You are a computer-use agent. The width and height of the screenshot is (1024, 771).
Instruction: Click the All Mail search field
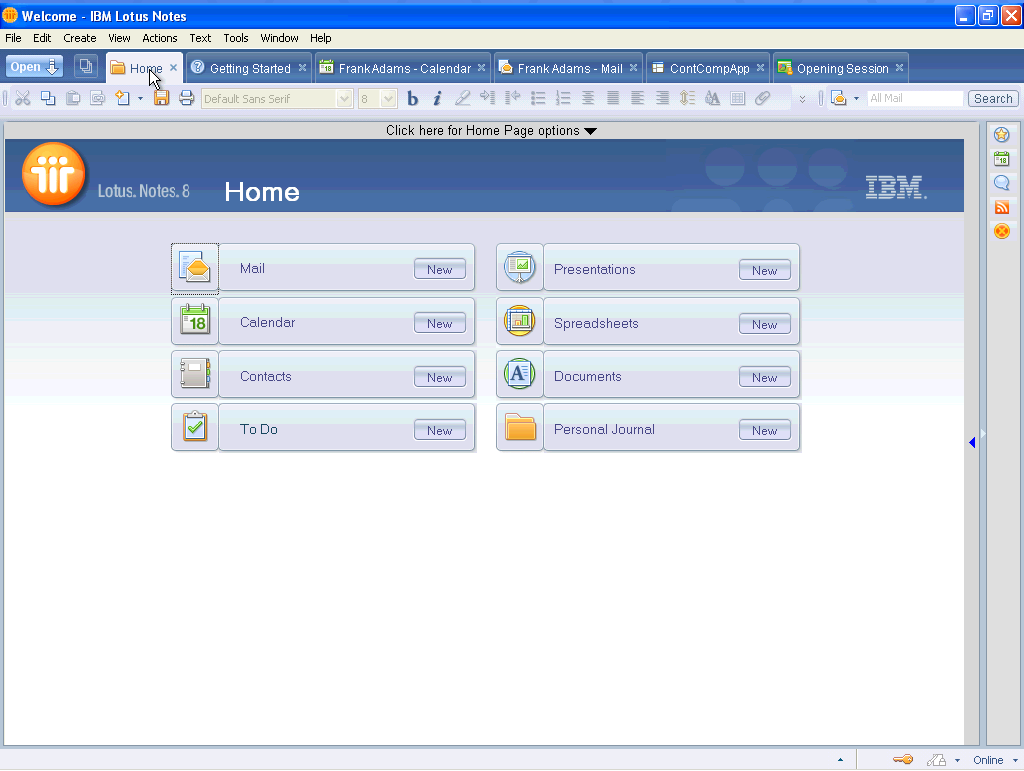914,98
